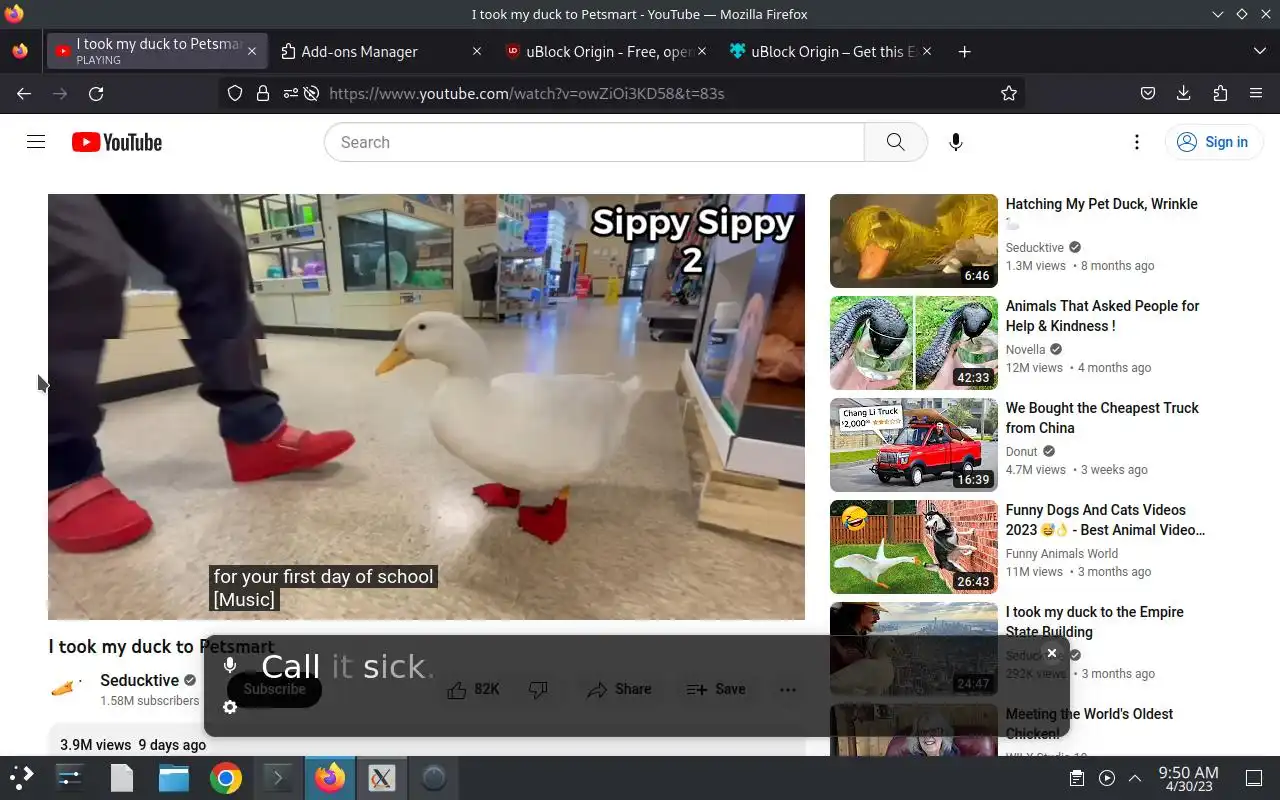The image size is (1280, 800).
Task: Open the terminal from taskbar
Action: coord(277,778)
